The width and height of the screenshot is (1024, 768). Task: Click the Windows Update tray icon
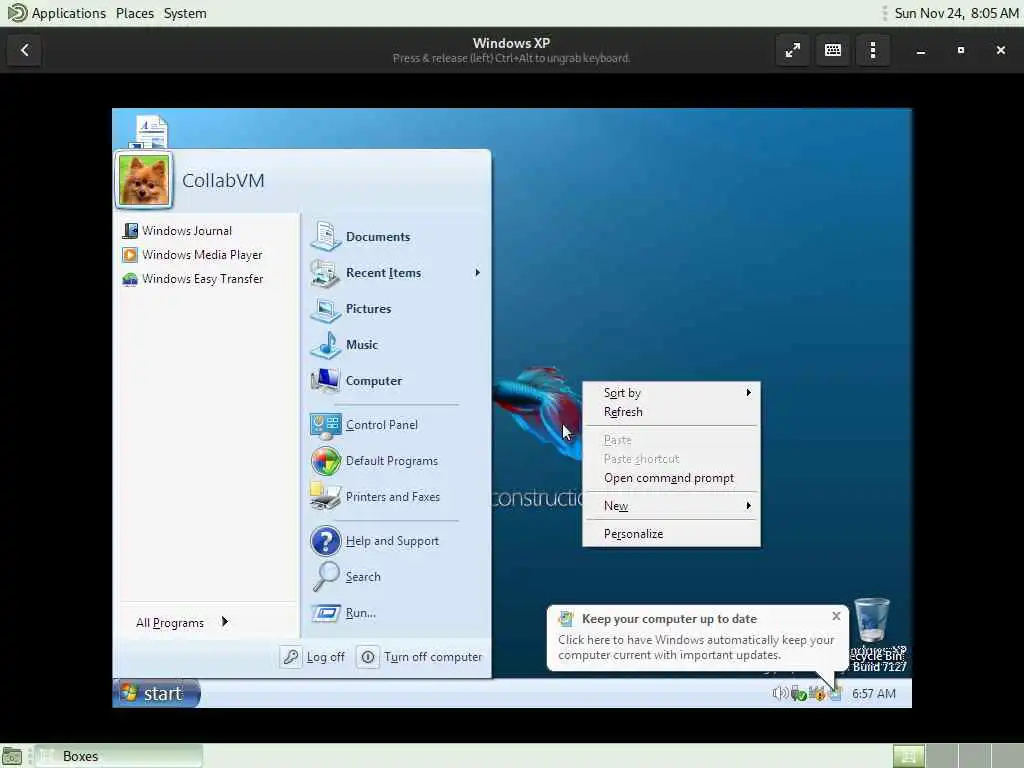tap(835, 694)
